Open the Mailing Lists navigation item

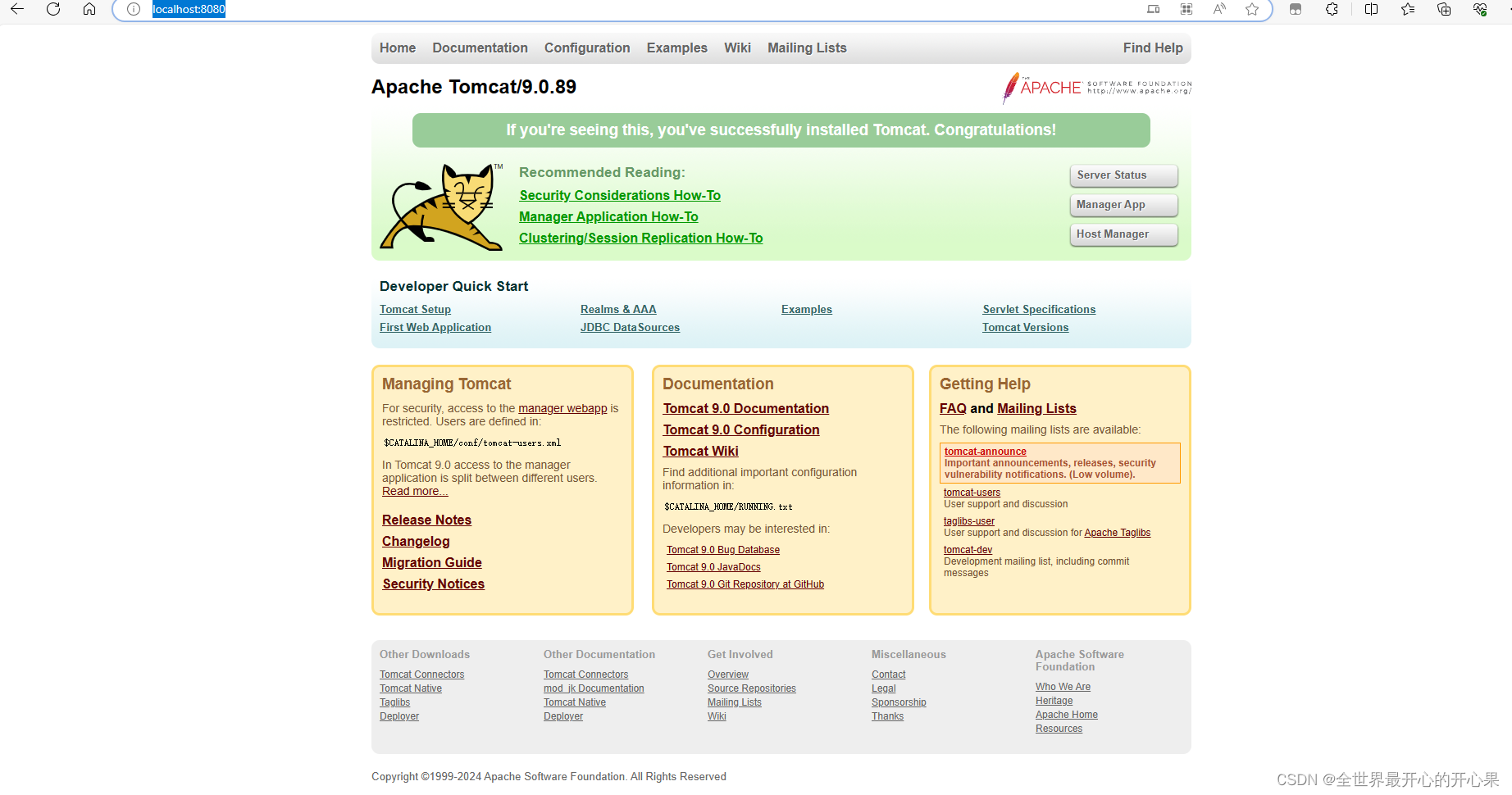point(806,48)
